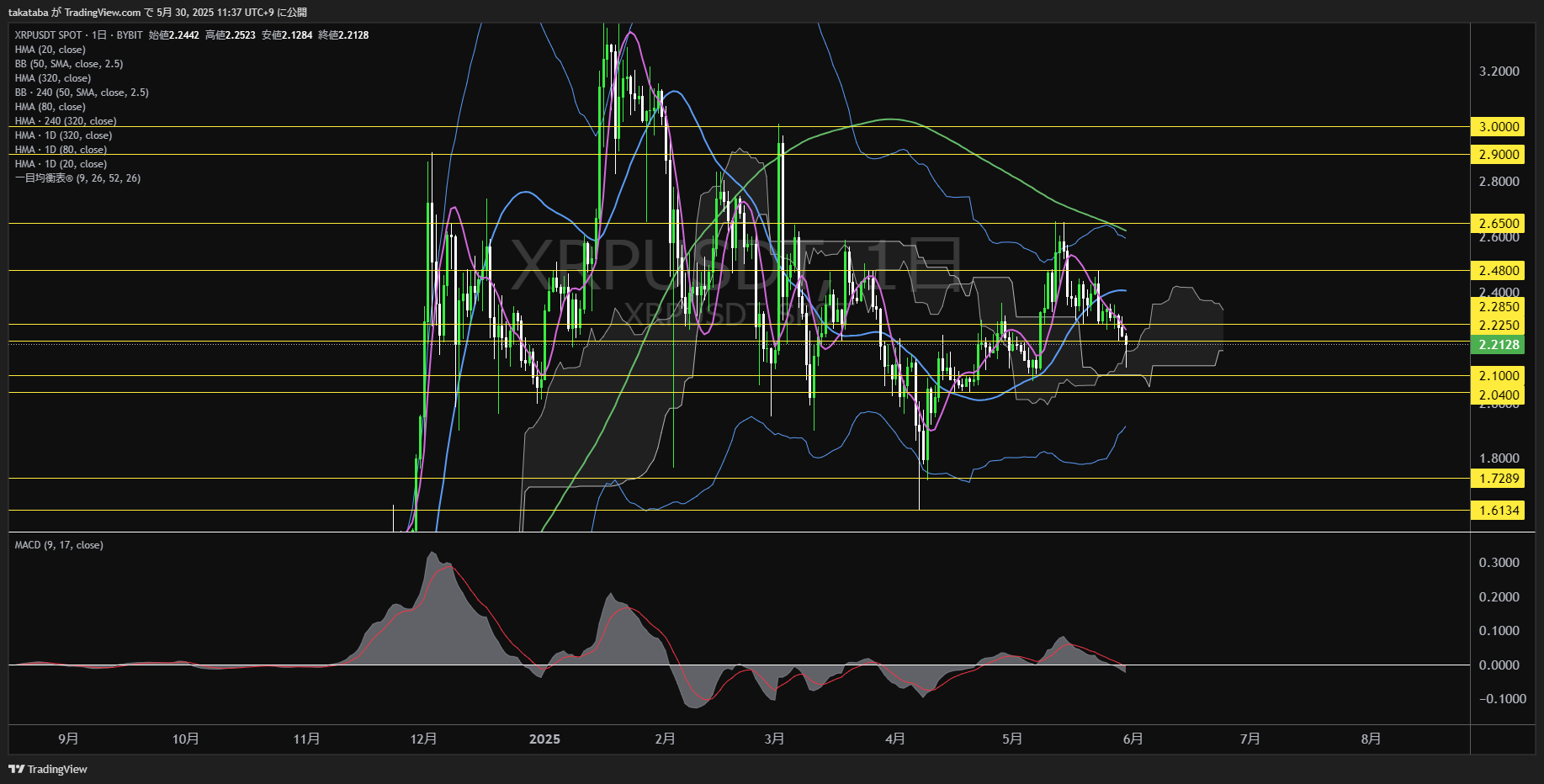This screenshot has height=784, width=1544.
Task: Click the 2月 time axis label
Action: 665,739
